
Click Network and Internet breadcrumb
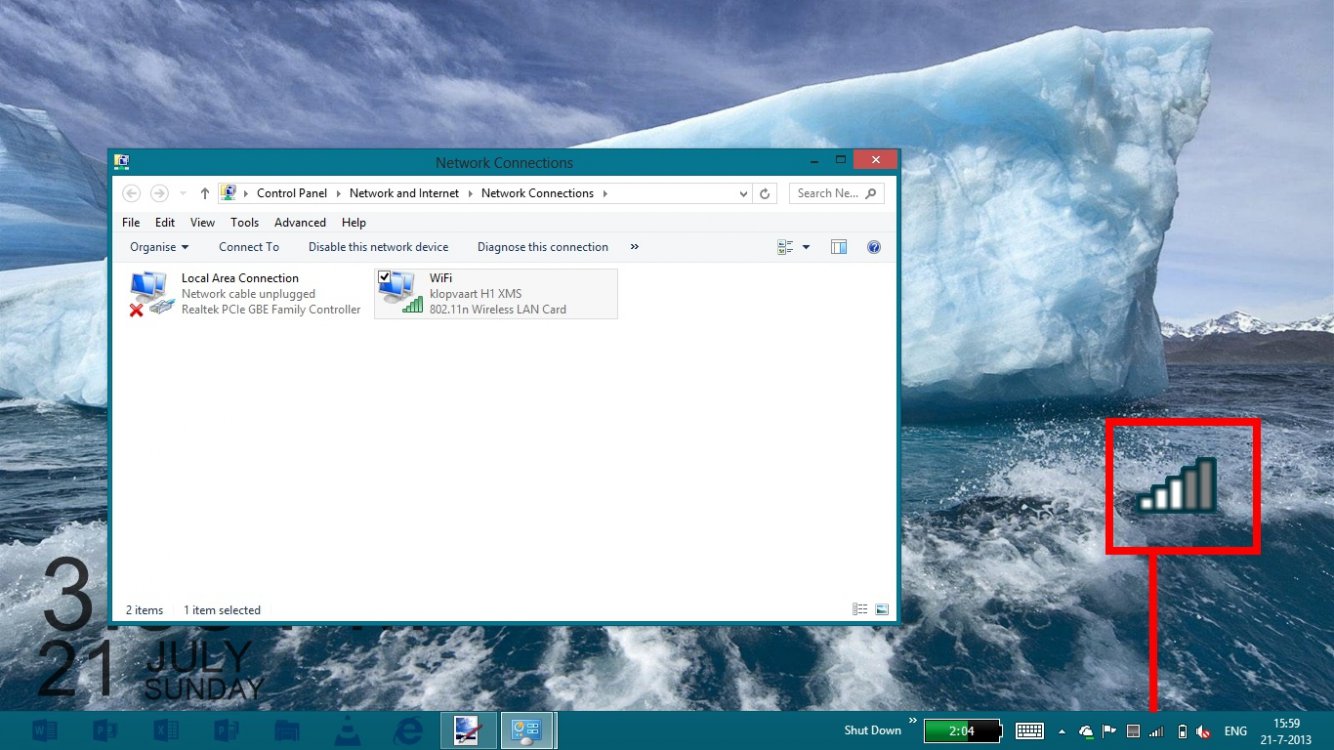click(404, 193)
